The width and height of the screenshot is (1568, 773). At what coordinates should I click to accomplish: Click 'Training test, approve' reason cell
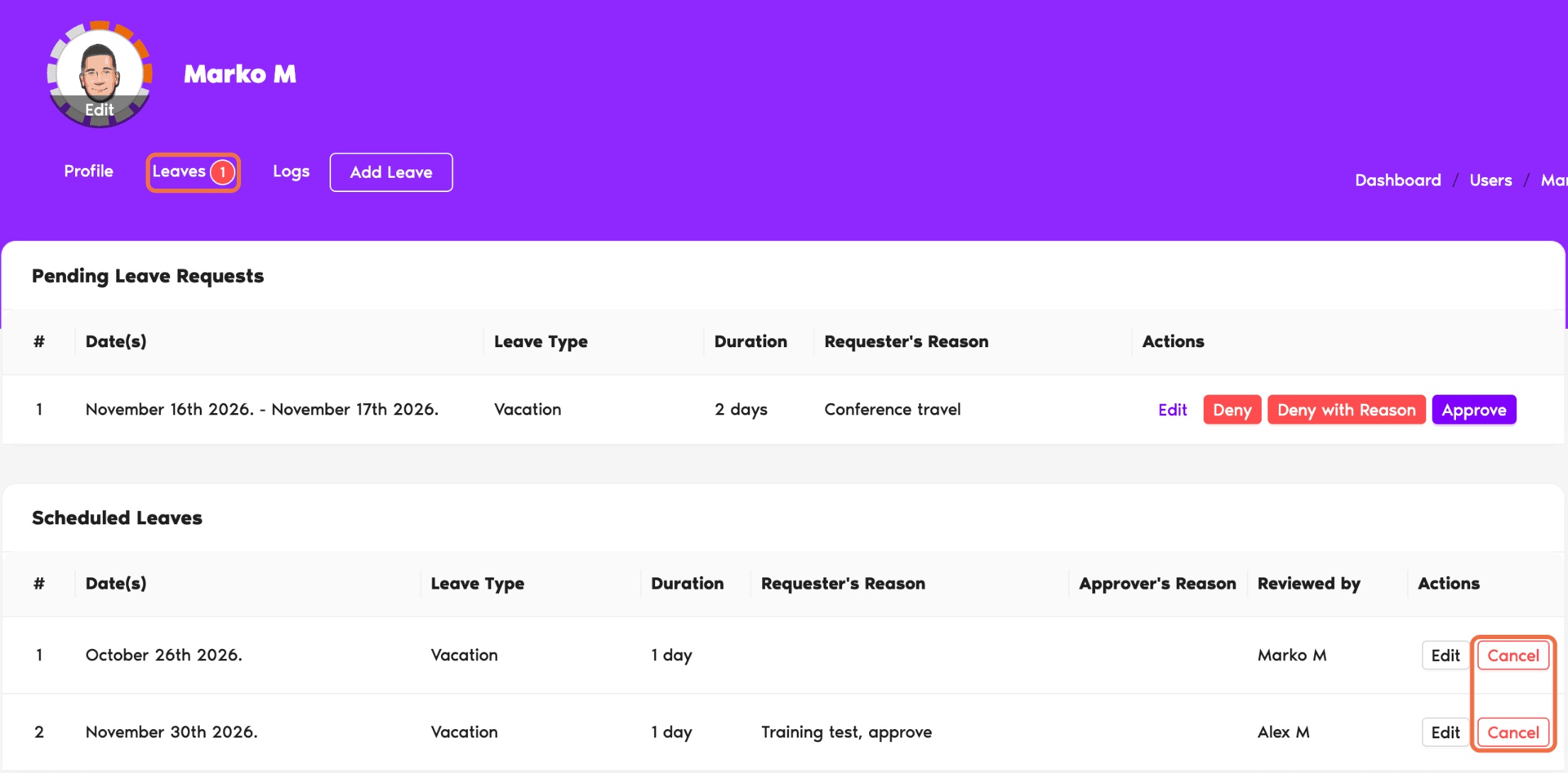(x=846, y=732)
